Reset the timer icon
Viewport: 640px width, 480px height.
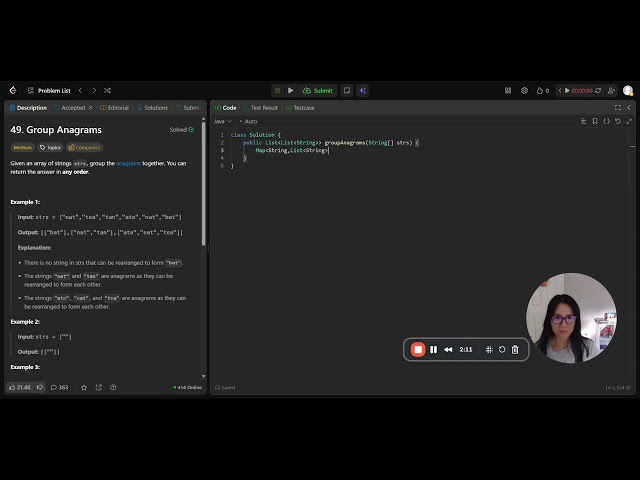tap(598, 91)
